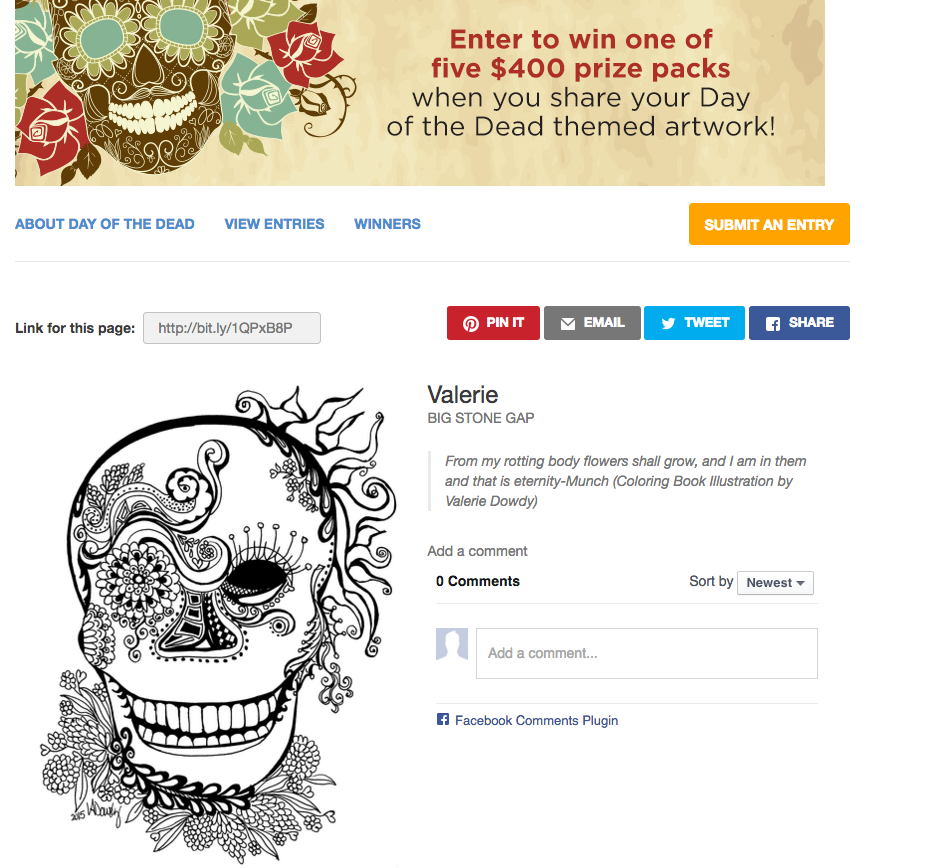Click the prize pack contest banner
The width and height of the screenshot is (928, 868).
420,93
